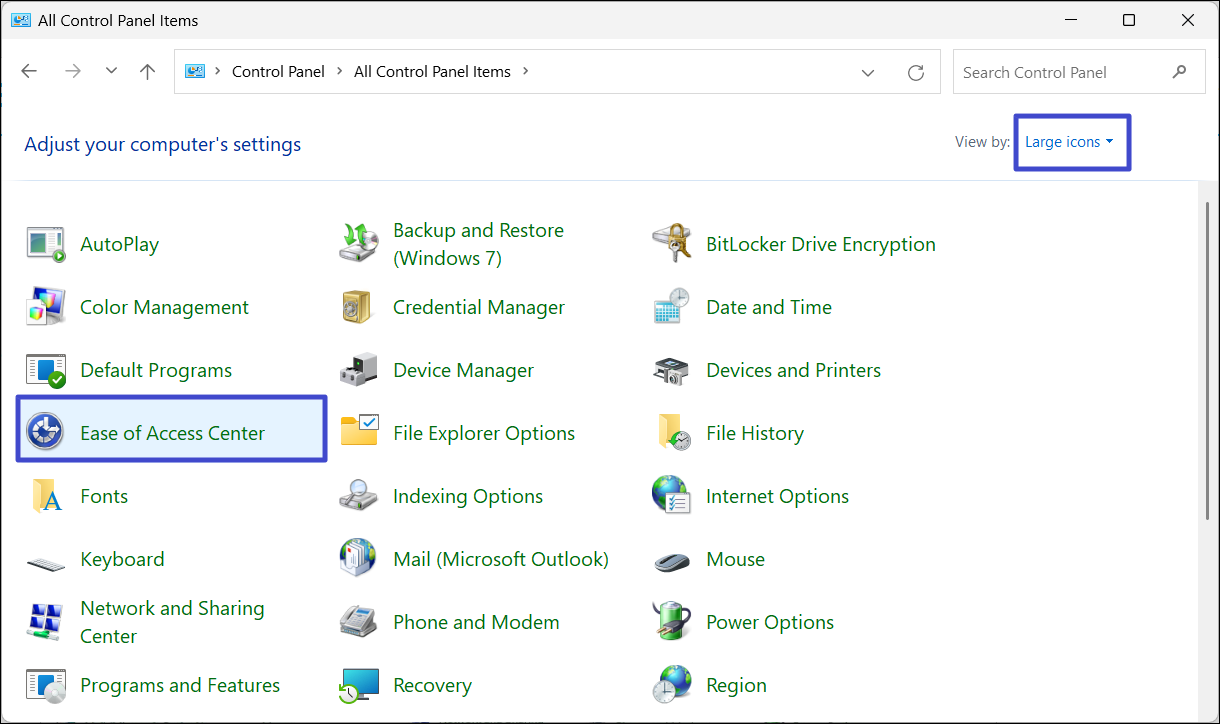
Task: Open the AutoPlay icon
Action: pos(46,244)
